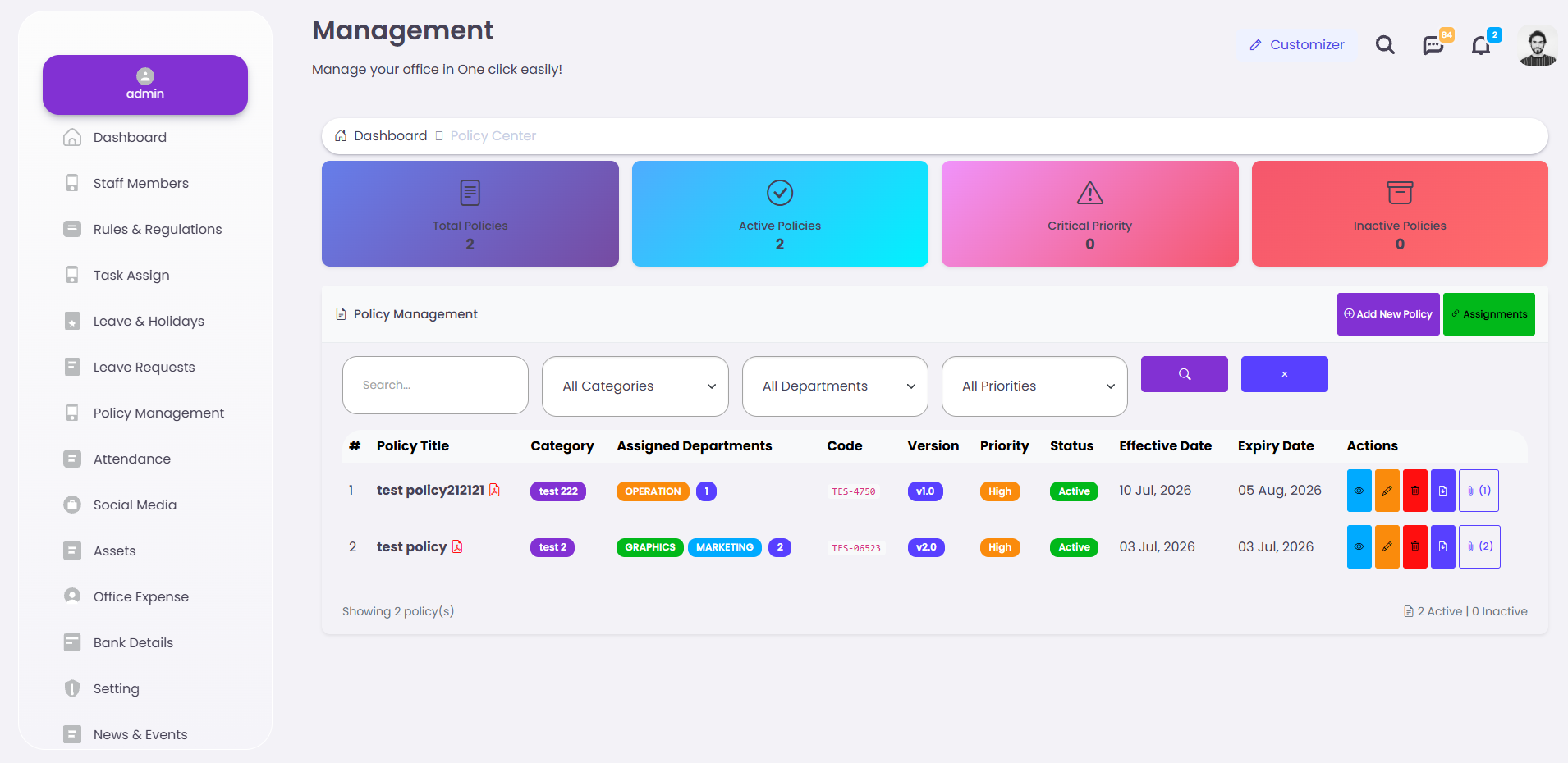Click the Total Policies summary card
1568x763 pixels.
point(470,213)
